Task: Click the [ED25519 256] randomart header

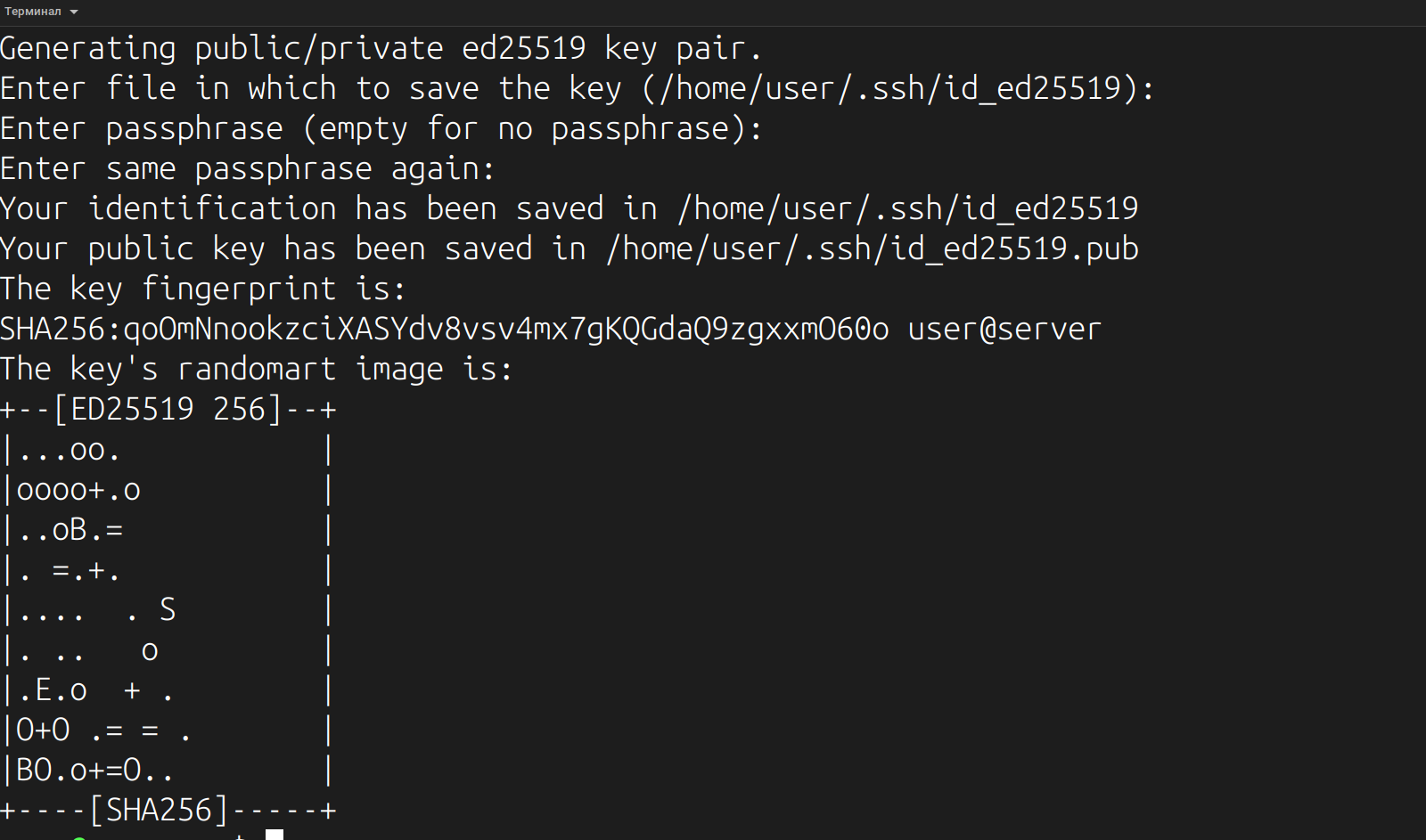Action: tap(168, 410)
